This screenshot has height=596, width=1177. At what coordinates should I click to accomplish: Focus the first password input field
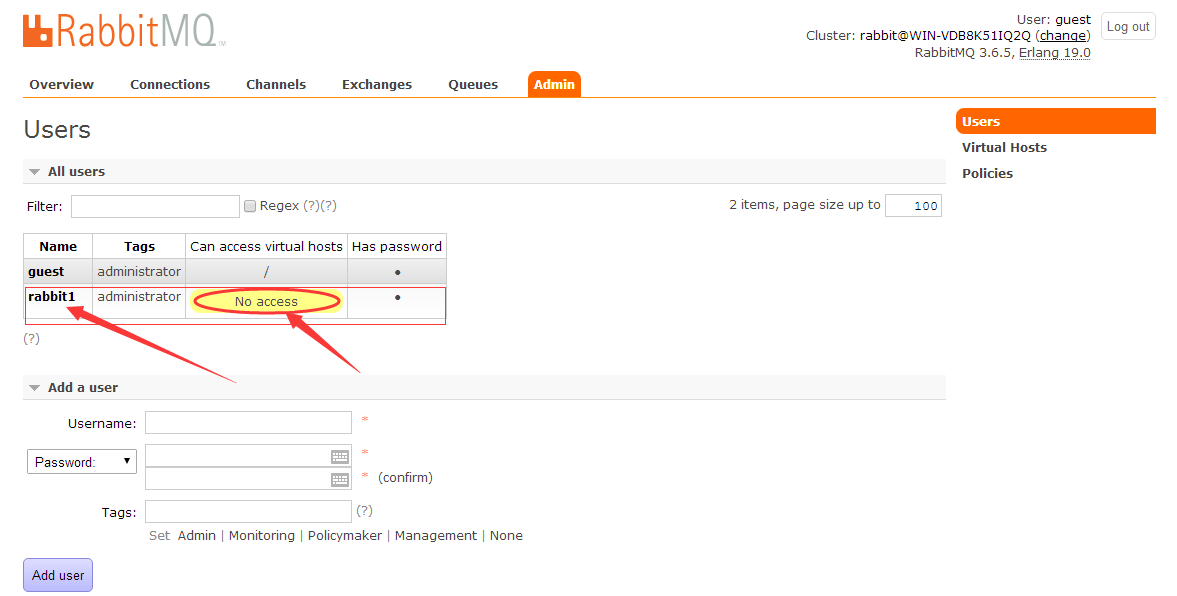tap(248, 456)
